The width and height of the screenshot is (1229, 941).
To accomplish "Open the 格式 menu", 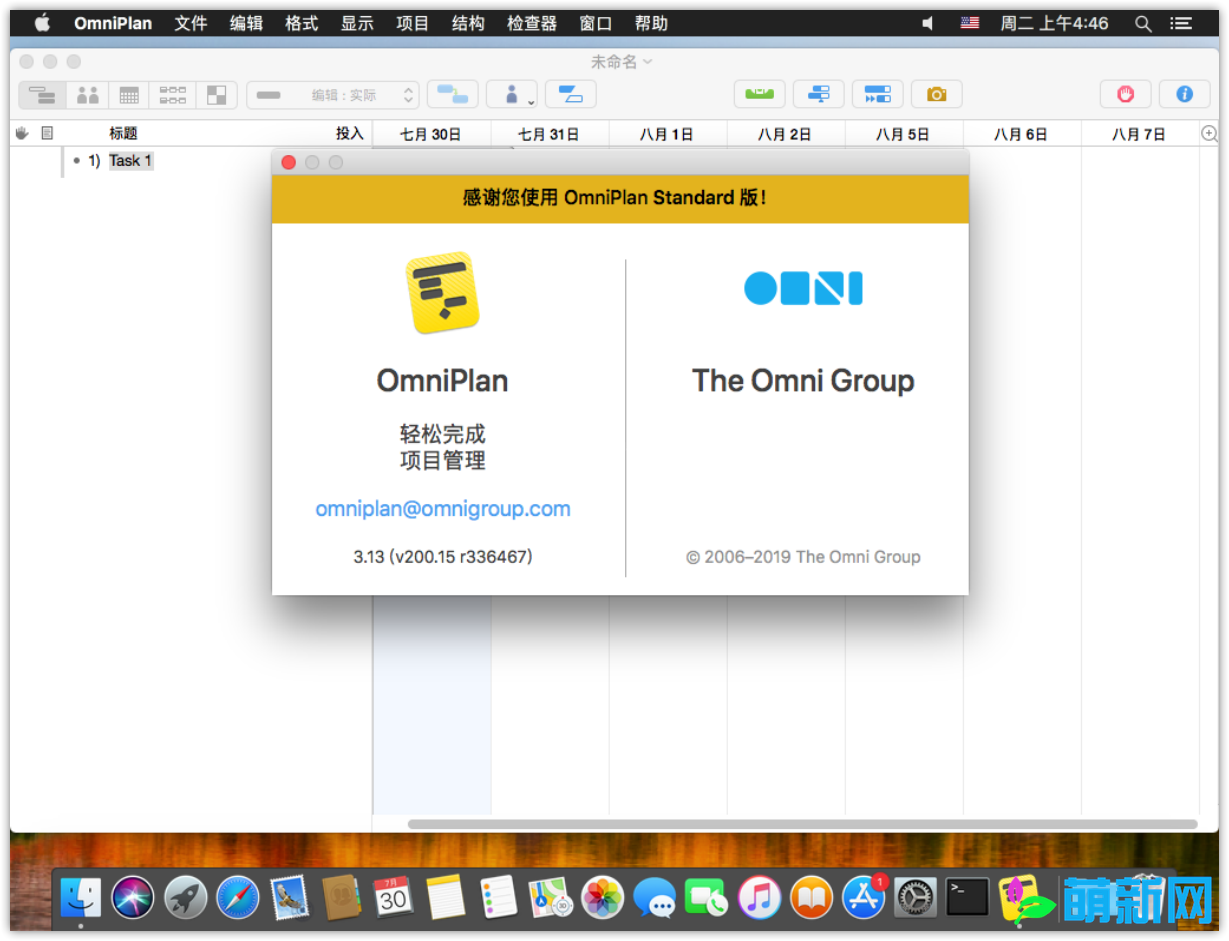I will 301,23.
